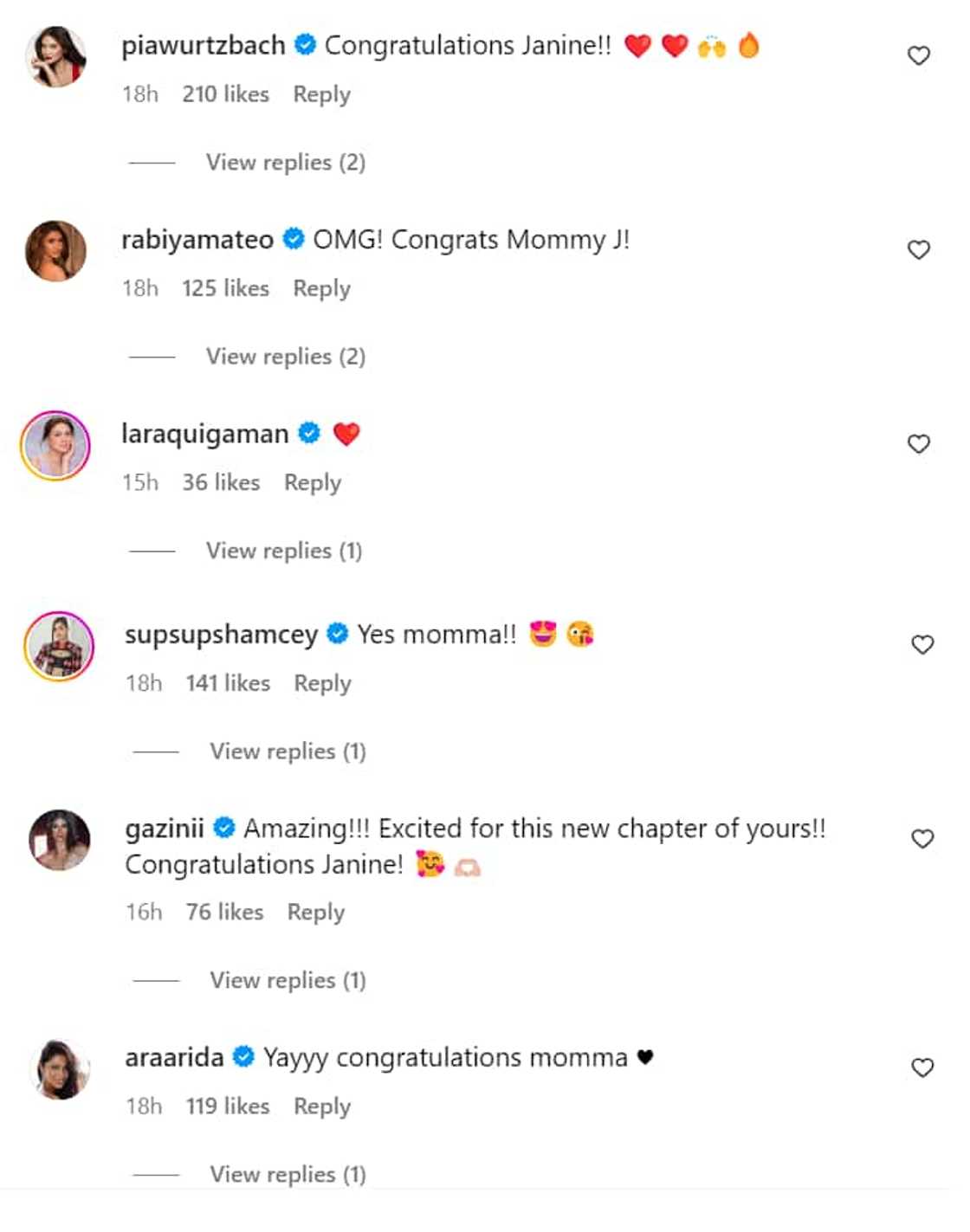Open supsupshamcey's story ring avatar
The width and height of the screenshot is (970, 1232).
tap(59, 647)
